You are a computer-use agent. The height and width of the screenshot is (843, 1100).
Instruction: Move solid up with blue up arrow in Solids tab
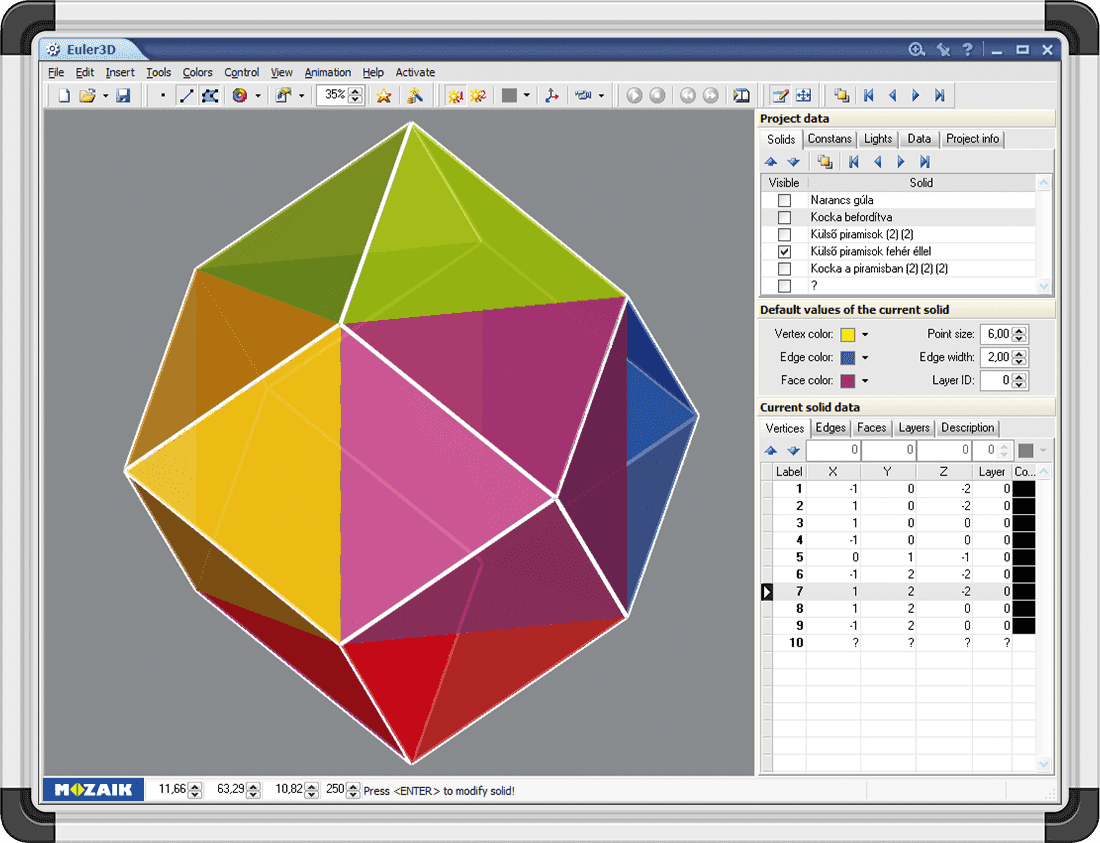coord(770,162)
